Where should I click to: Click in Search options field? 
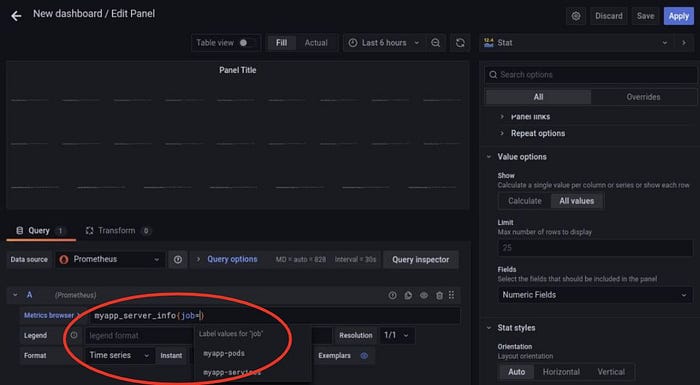click(x=591, y=75)
